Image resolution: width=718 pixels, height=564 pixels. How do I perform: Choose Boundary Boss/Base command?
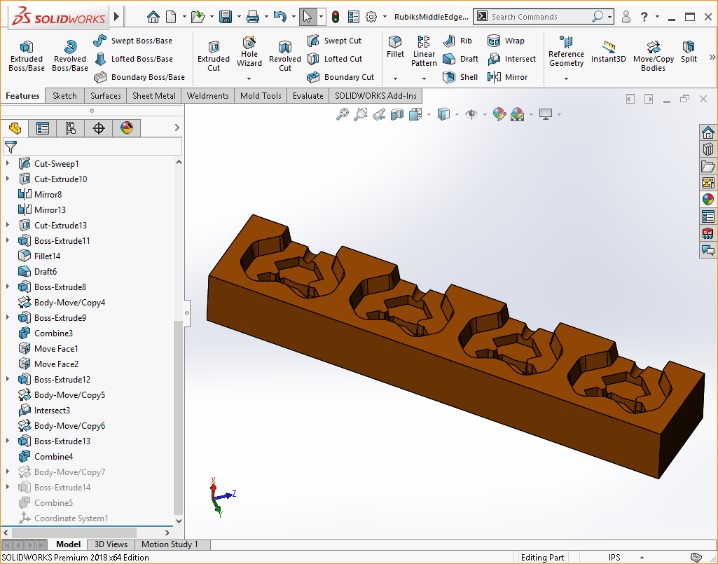[x=139, y=77]
